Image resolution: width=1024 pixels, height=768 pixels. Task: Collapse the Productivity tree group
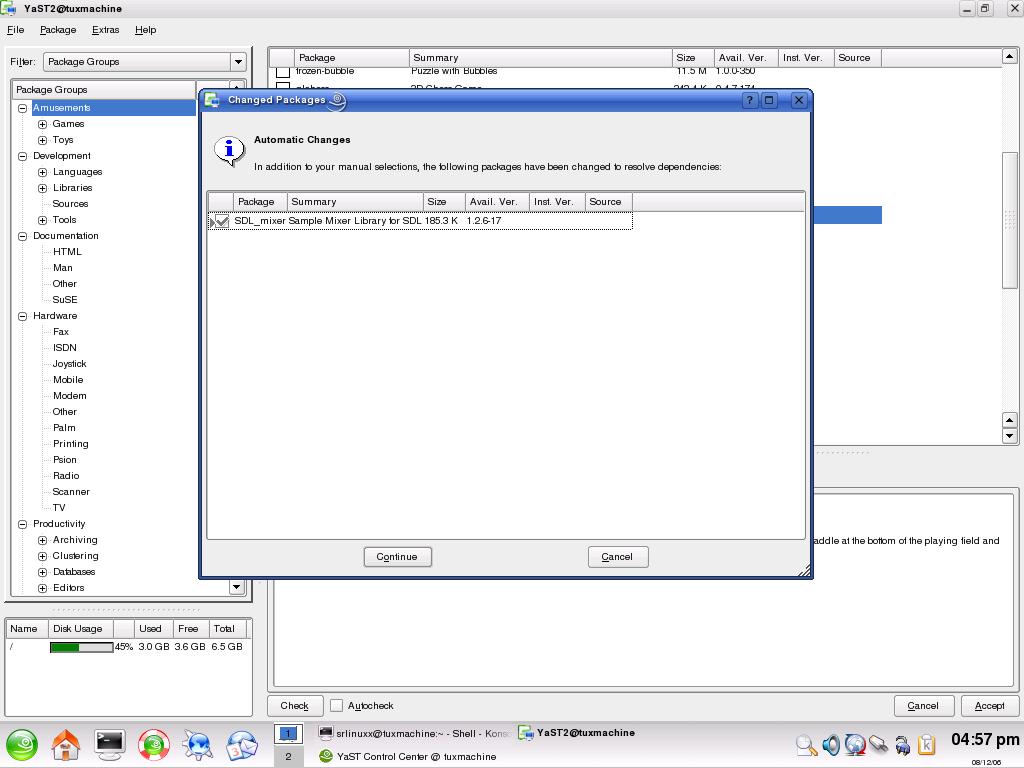tap(22, 524)
